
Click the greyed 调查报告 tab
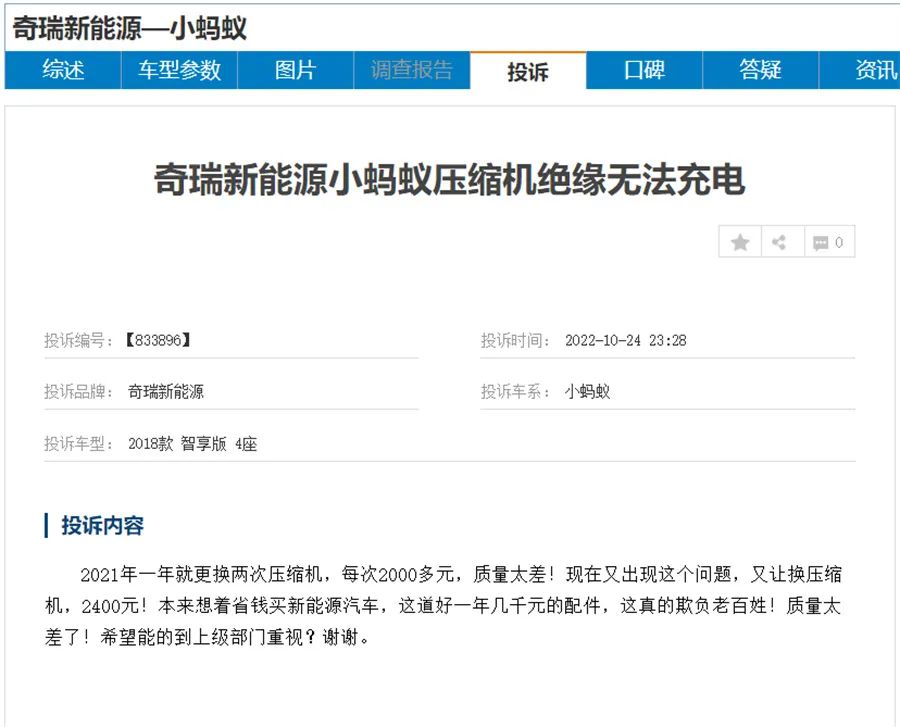click(x=412, y=70)
